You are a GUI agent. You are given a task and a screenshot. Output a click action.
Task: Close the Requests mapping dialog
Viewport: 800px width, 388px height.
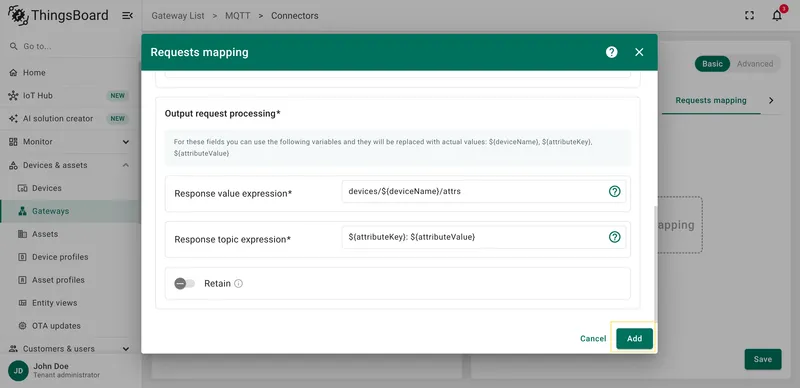639,52
